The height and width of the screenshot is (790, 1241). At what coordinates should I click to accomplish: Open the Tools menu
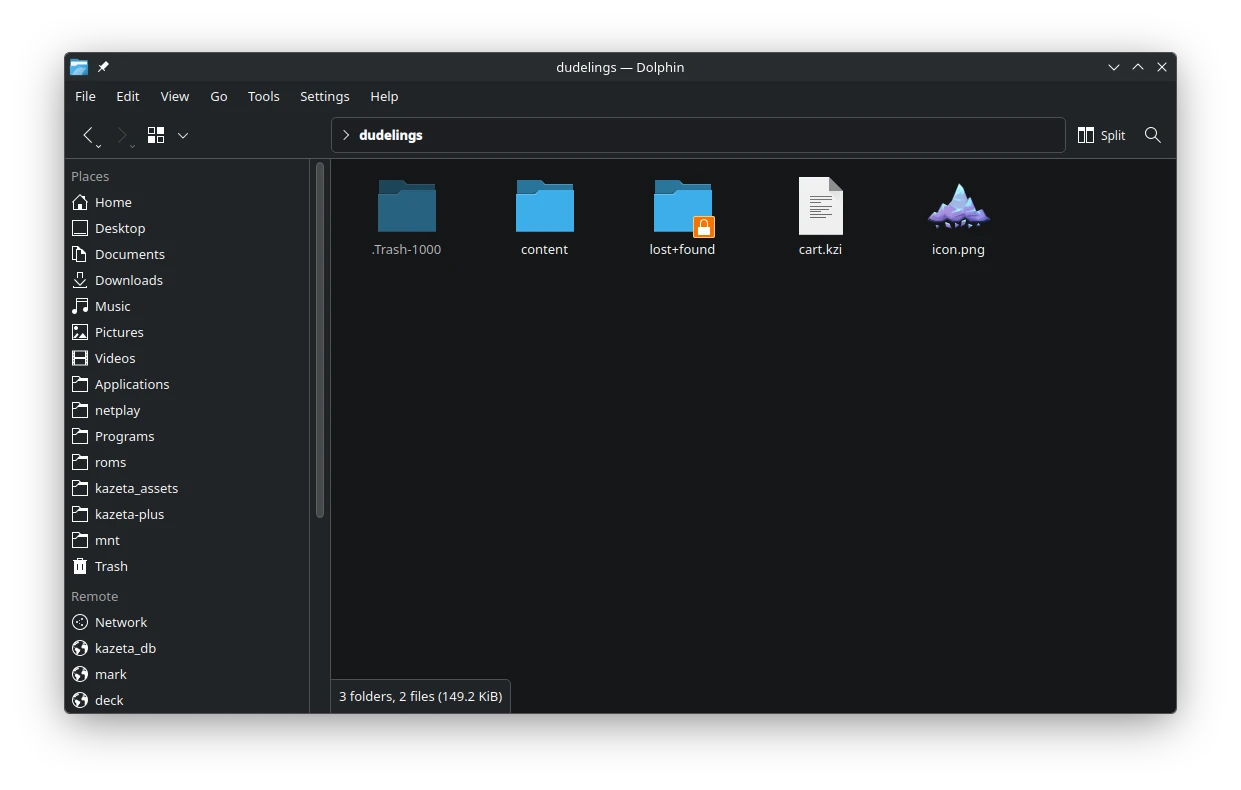point(263,96)
